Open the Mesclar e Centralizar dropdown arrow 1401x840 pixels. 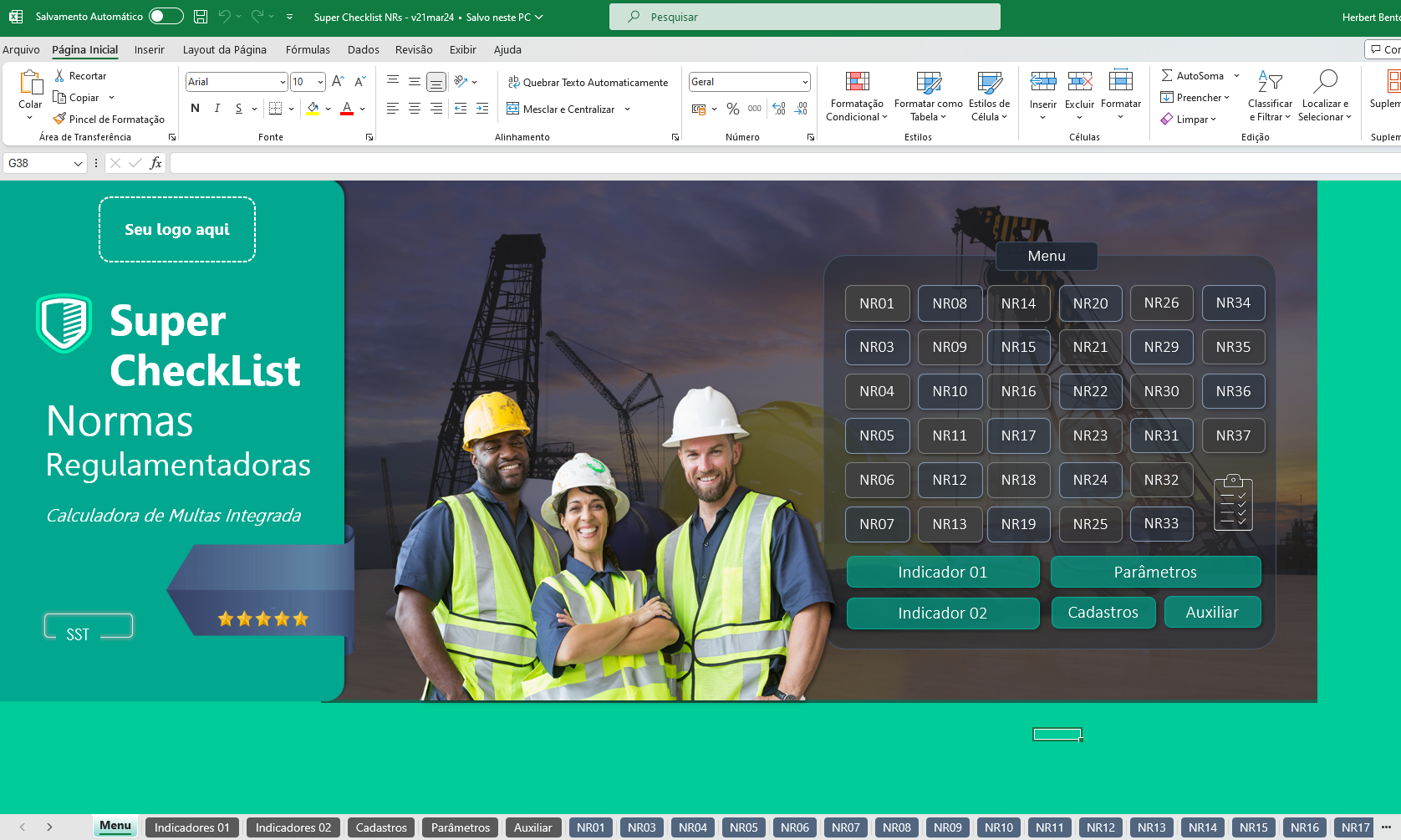pyautogui.click(x=628, y=109)
